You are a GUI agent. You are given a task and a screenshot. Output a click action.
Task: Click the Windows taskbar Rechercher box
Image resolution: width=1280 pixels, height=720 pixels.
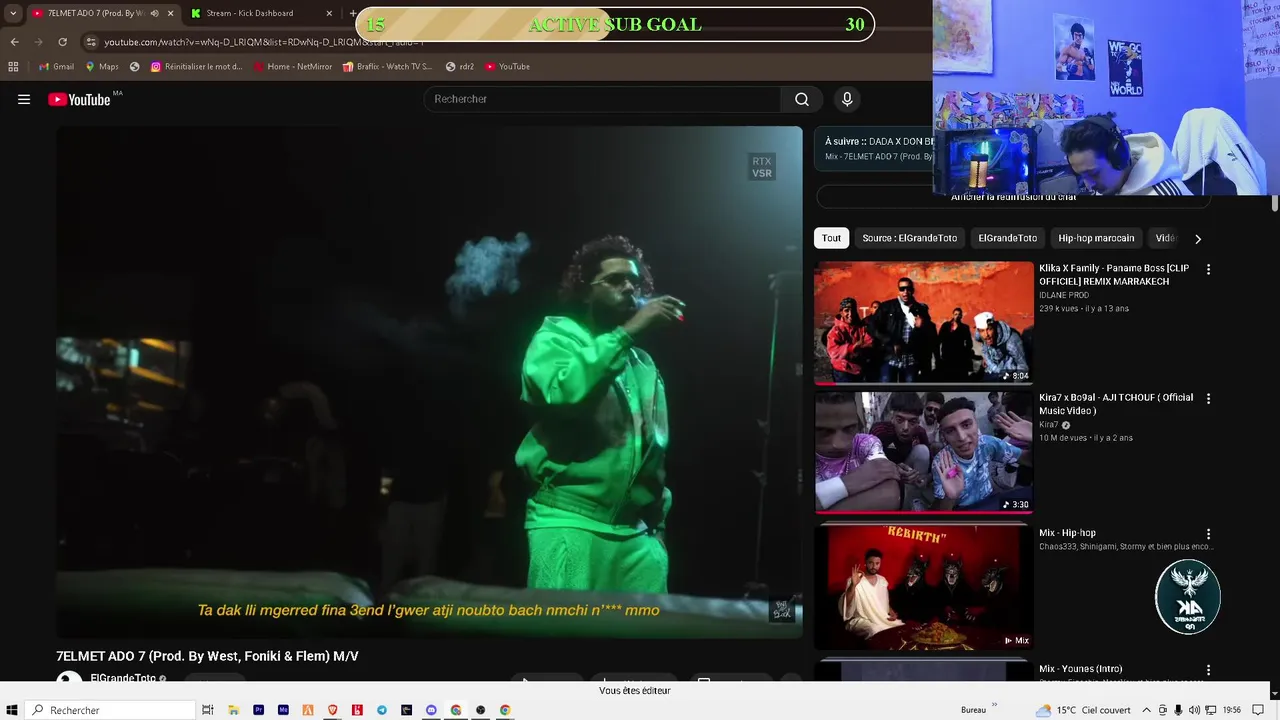[x=110, y=710]
